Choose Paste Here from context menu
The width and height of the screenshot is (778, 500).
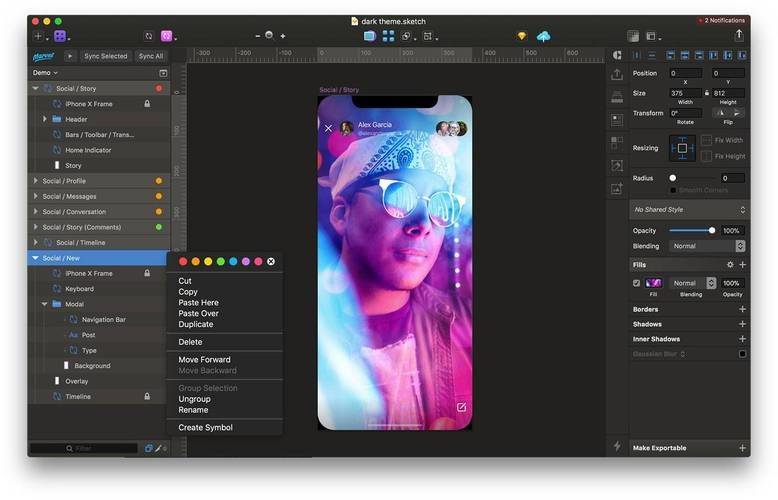[198, 303]
